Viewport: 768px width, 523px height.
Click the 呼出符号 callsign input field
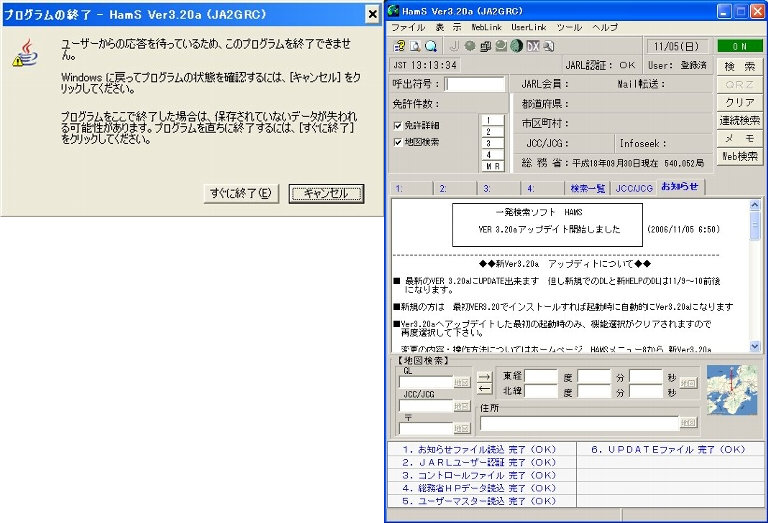(x=475, y=84)
